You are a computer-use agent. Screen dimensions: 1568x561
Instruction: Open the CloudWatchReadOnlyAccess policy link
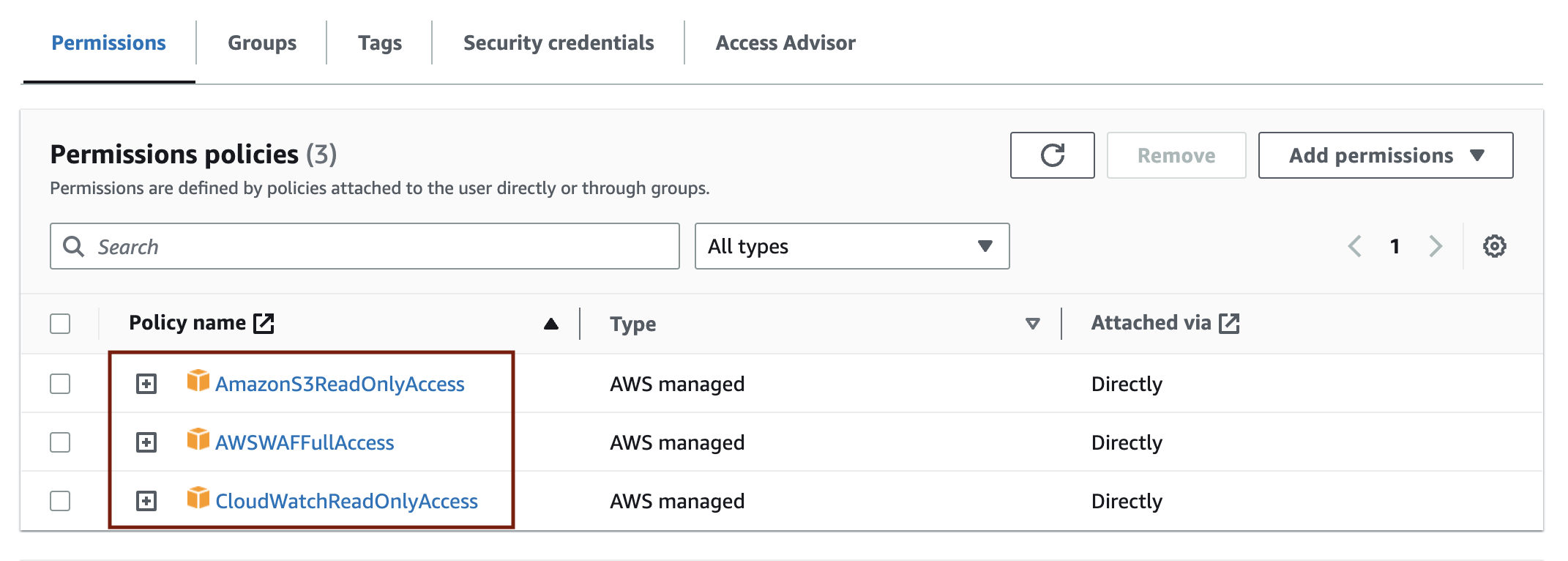tap(346, 501)
